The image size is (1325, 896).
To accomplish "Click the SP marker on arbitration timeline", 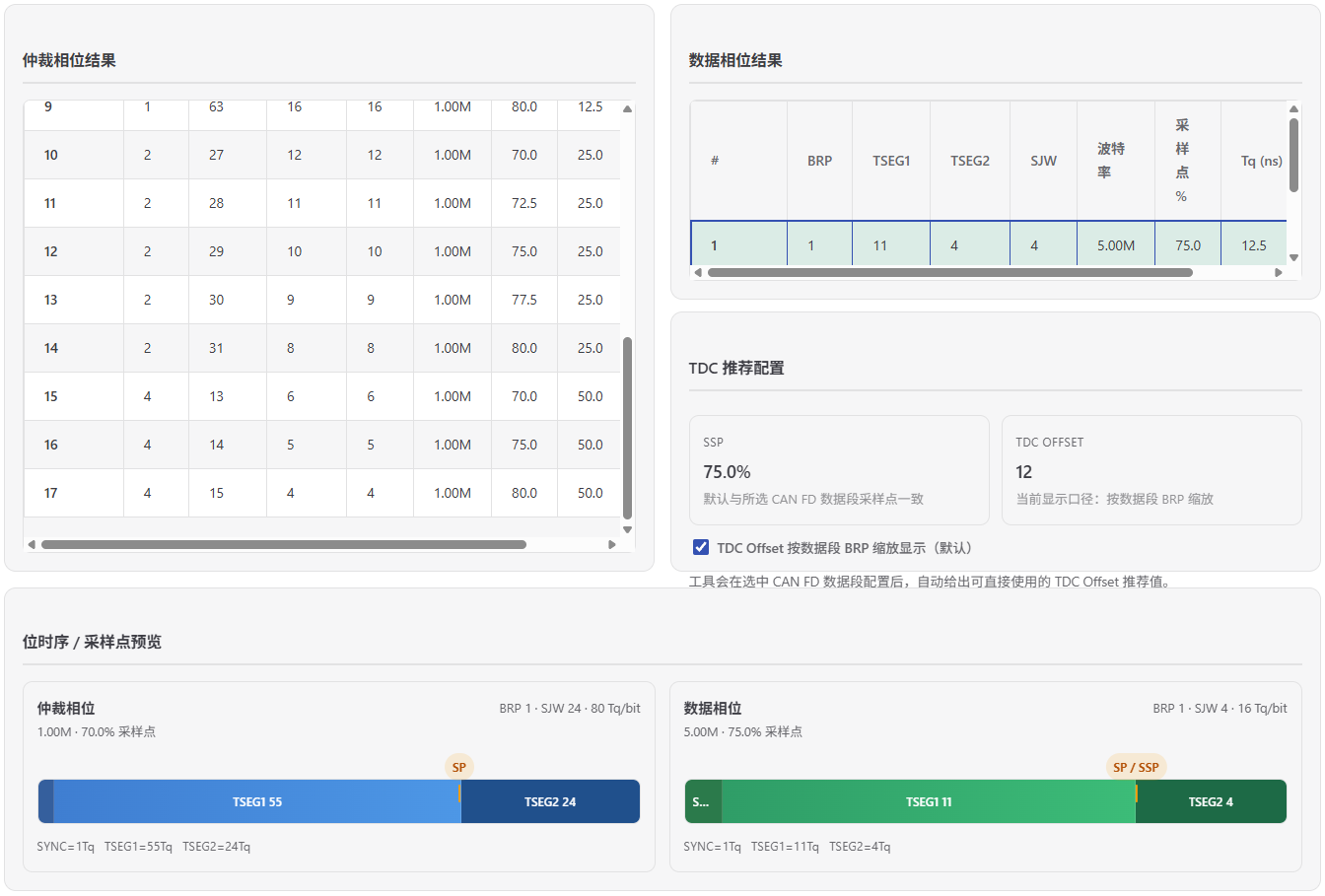I will 459,767.
